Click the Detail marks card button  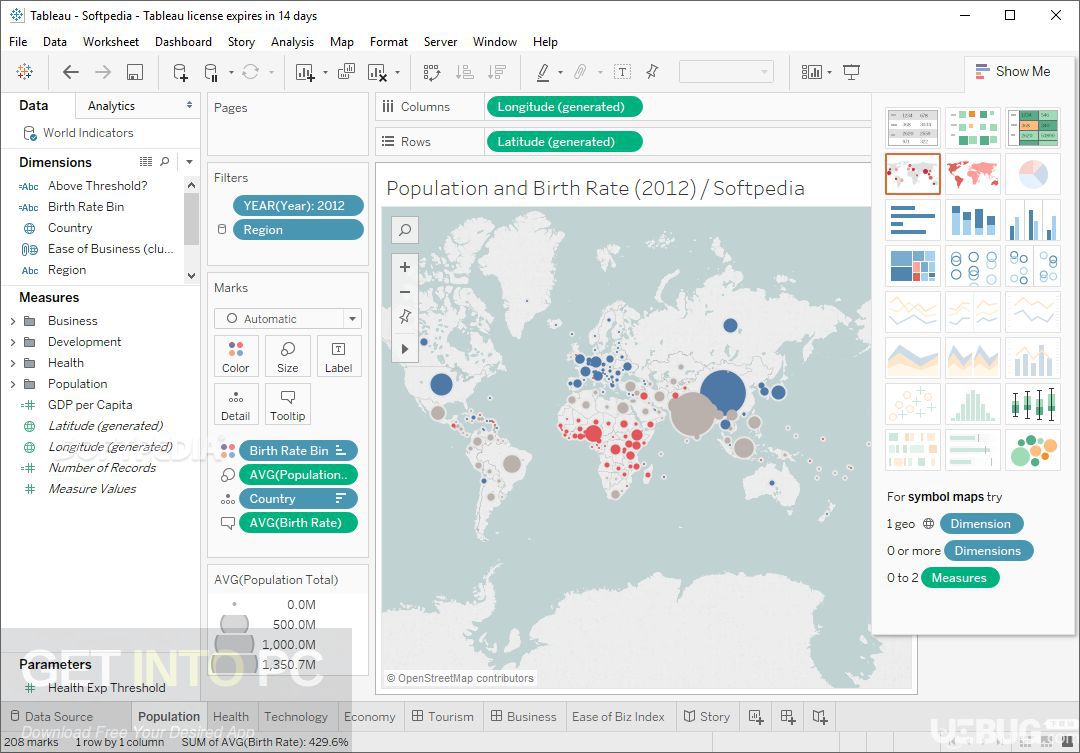click(x=236, y=404)
